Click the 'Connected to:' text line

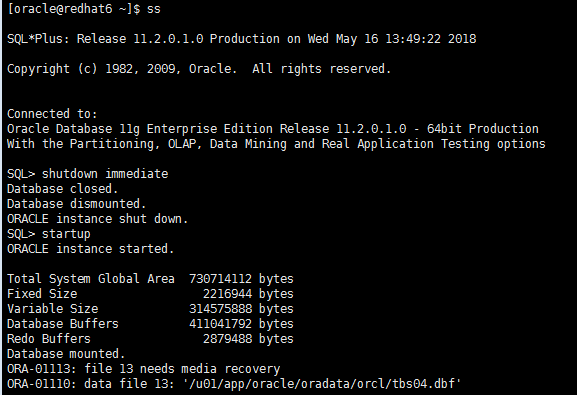coord(52,114)
